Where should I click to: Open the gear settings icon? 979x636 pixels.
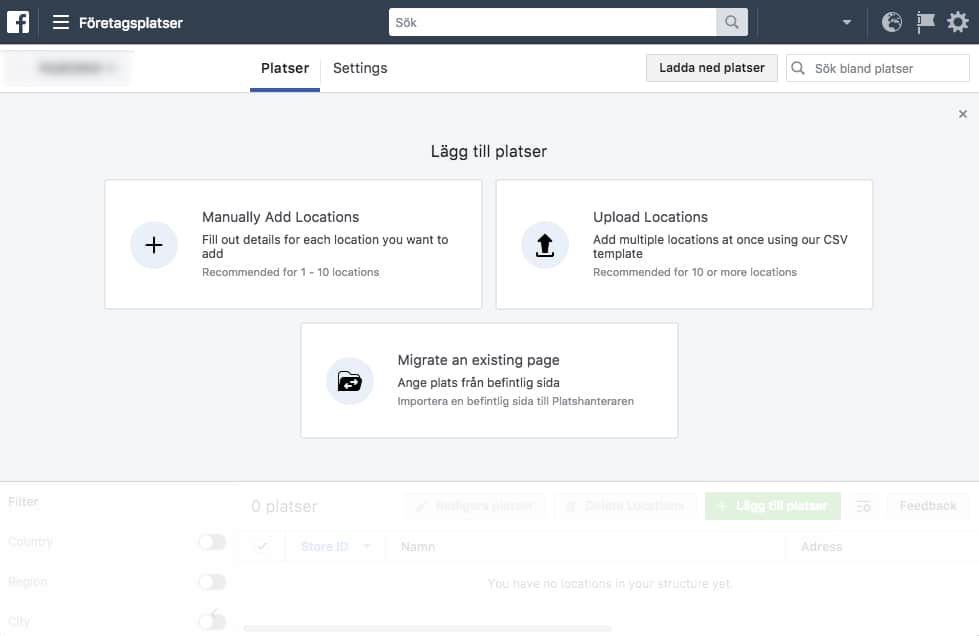tap(958, 22)
